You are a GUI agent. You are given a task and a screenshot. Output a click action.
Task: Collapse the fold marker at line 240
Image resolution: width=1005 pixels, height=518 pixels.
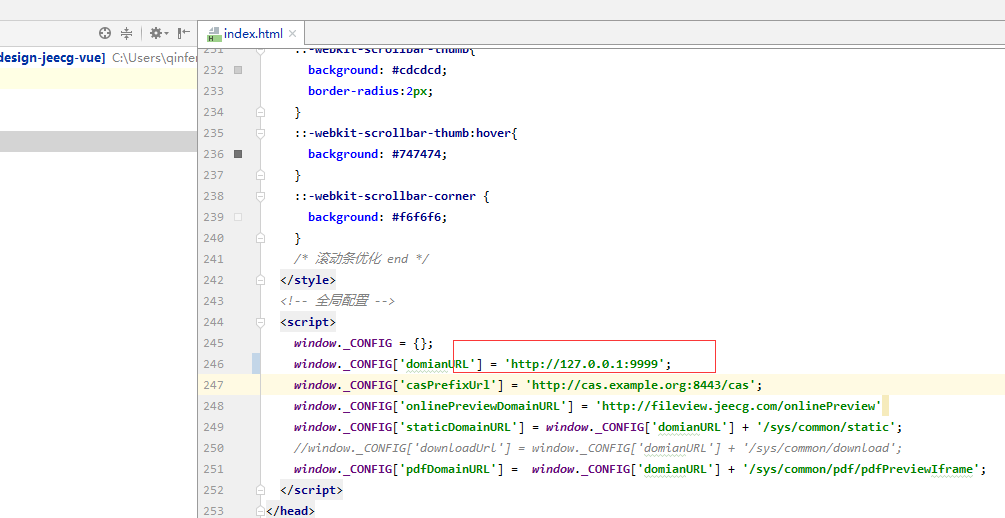[260, 238]
